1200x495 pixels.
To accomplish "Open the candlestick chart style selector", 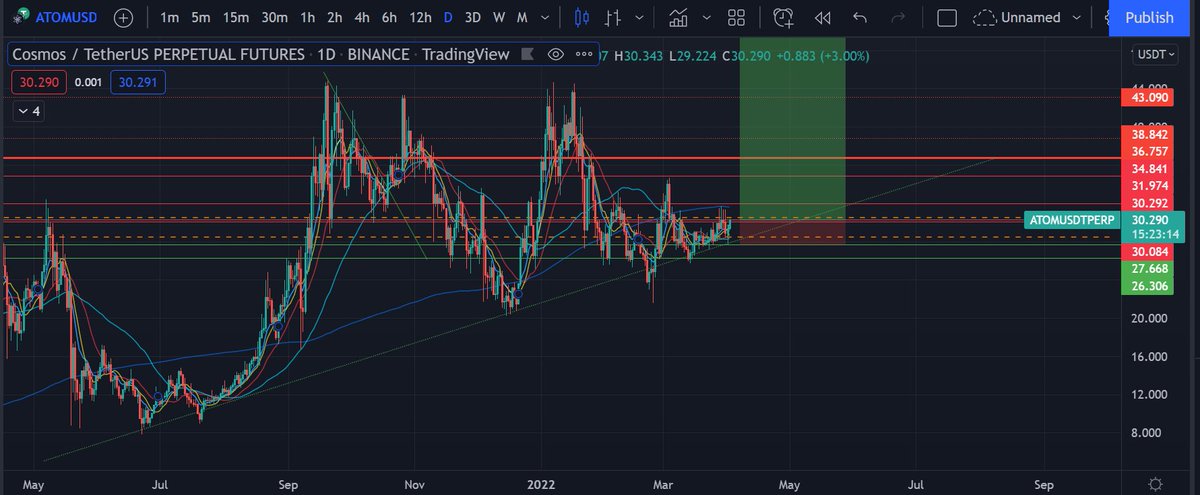I will (584, 18).
